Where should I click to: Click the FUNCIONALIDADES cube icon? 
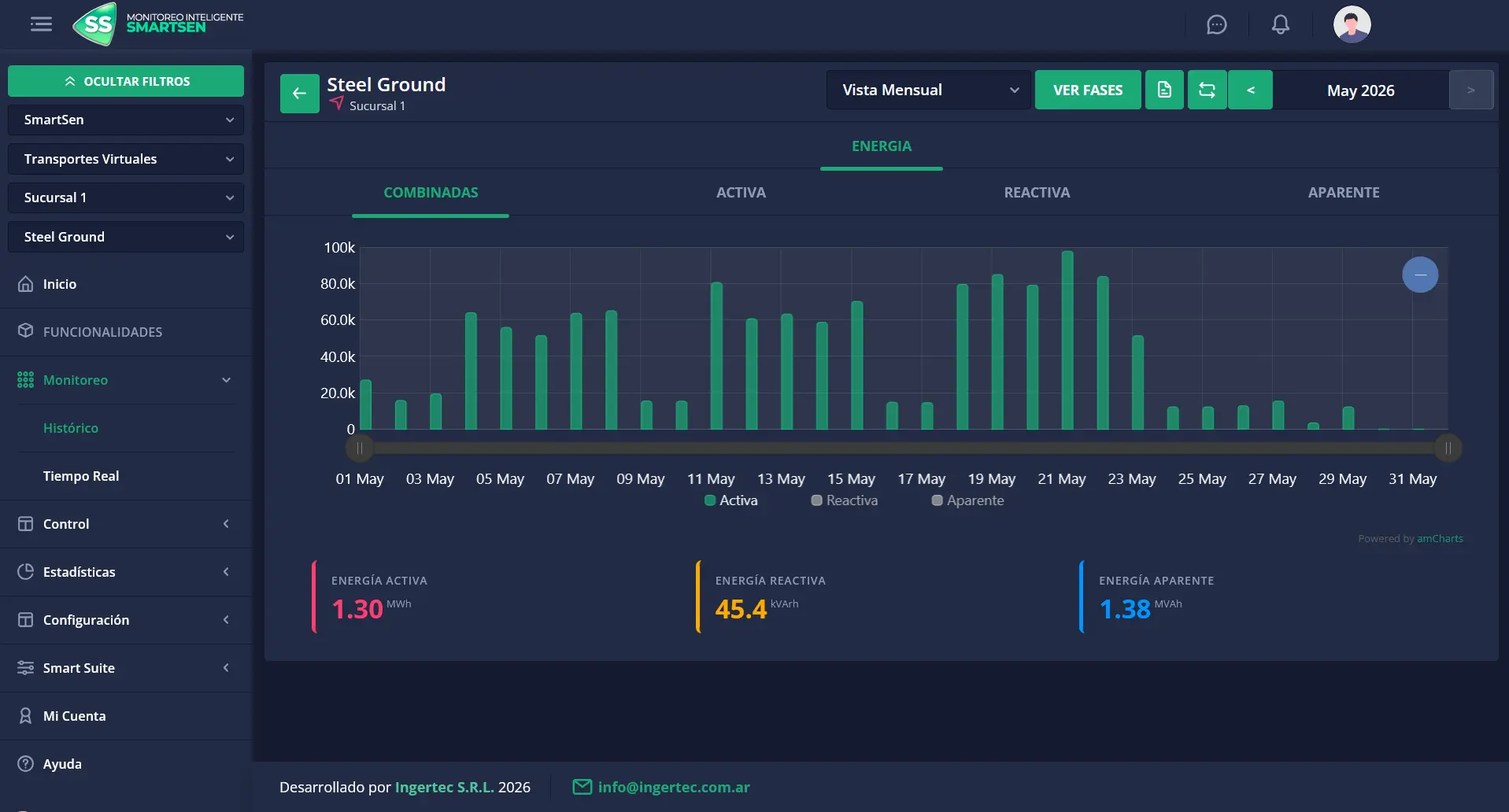coord(26,330)
